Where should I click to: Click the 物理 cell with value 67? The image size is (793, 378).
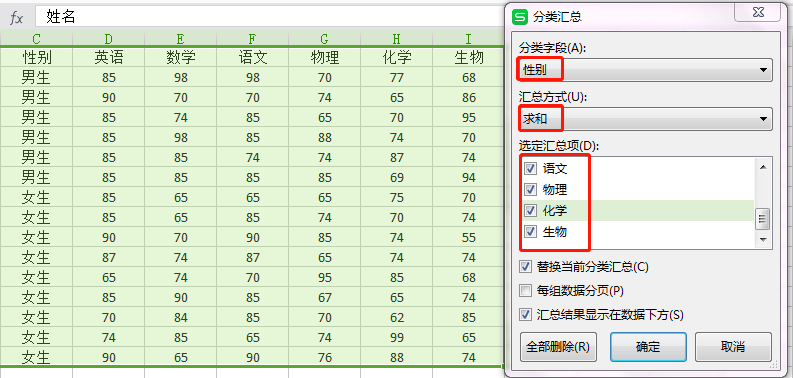point(325,298)
